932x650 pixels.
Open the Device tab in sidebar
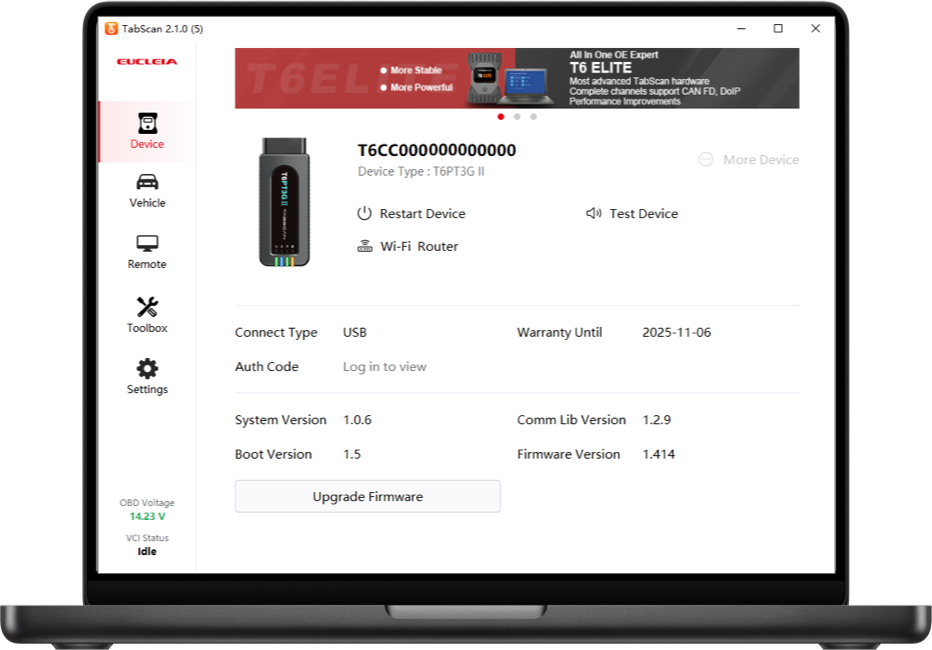(x=147, y=131)
